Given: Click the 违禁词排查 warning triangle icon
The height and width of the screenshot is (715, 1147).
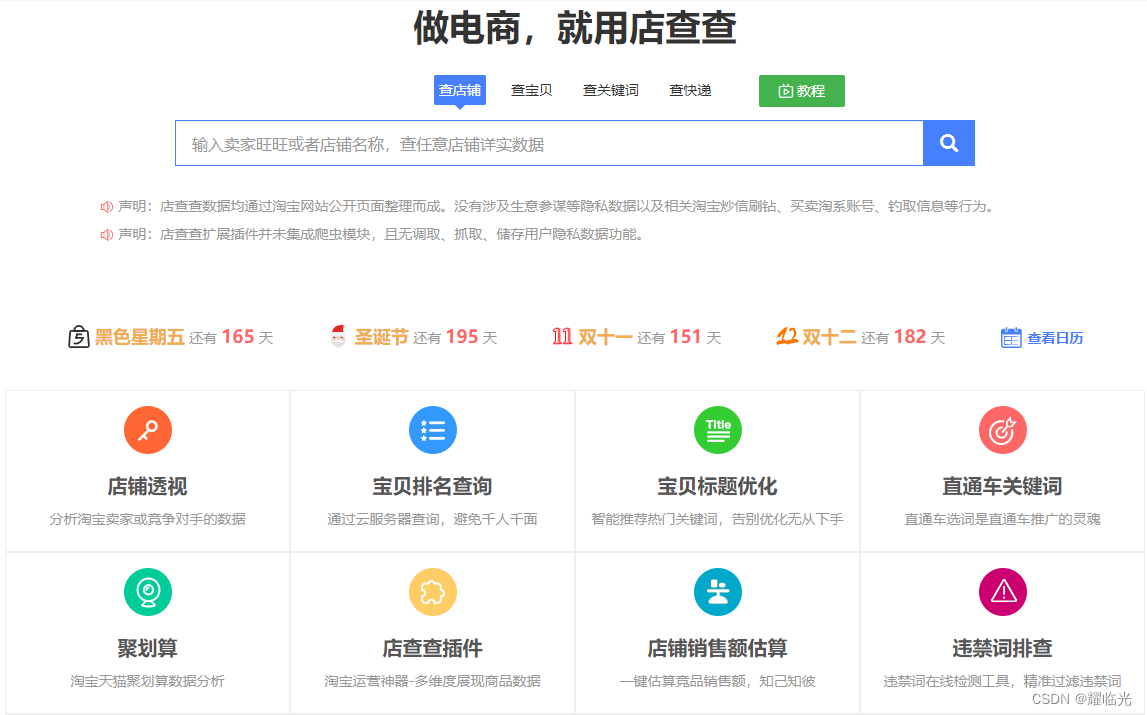Looking at the screenshot, I should pos(1002,592).
